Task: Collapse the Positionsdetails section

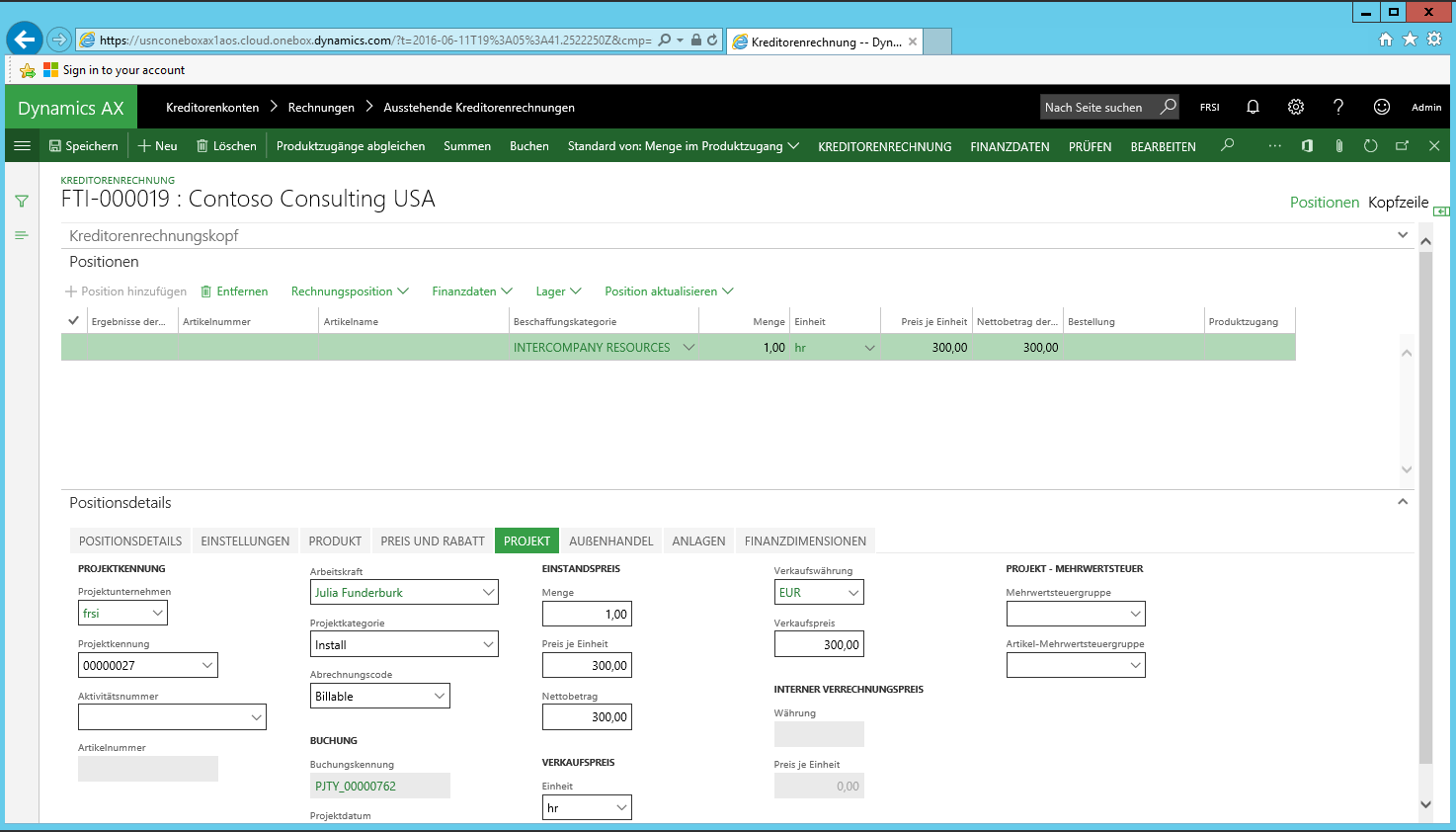Action: click(x=1402, y=502)
